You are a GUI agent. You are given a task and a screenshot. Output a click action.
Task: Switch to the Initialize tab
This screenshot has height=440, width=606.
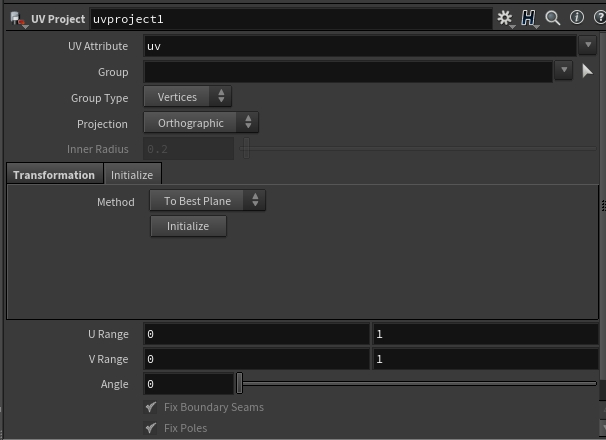[132, 175]
